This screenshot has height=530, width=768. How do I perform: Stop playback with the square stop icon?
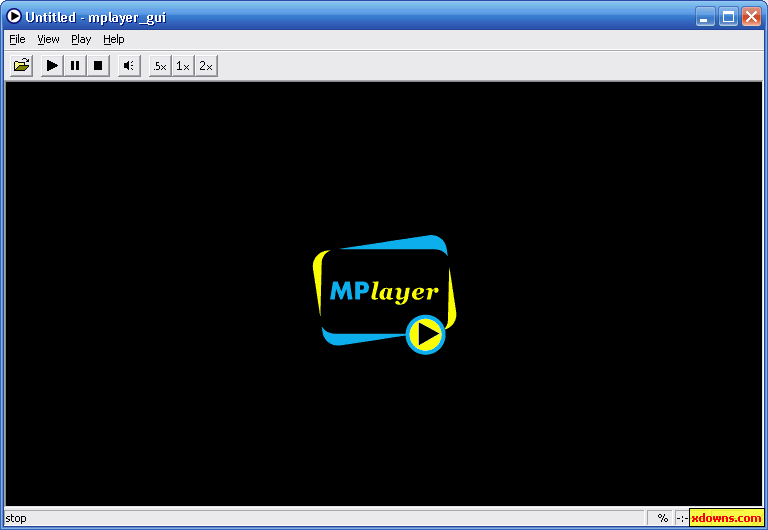pos(98,66)
